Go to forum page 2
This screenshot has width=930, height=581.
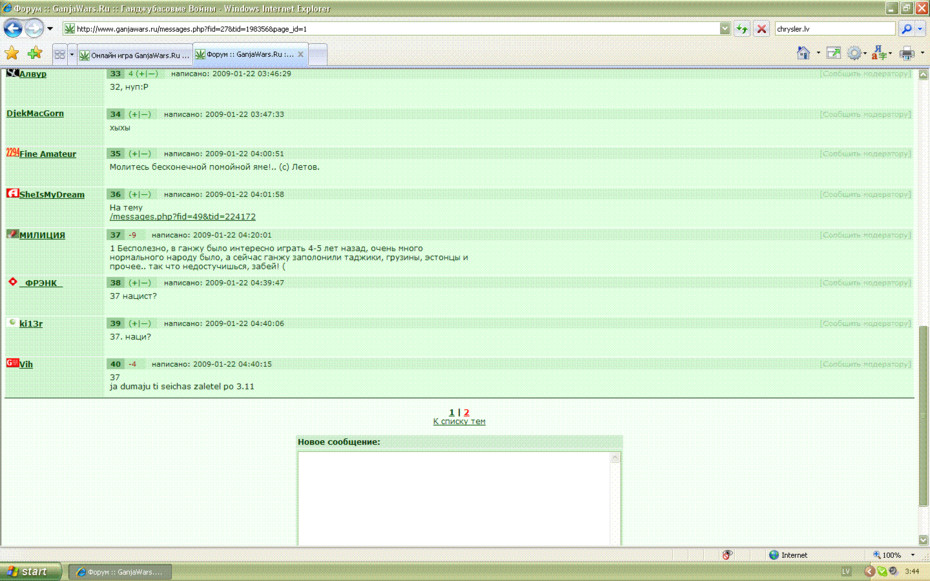point(466,412)
